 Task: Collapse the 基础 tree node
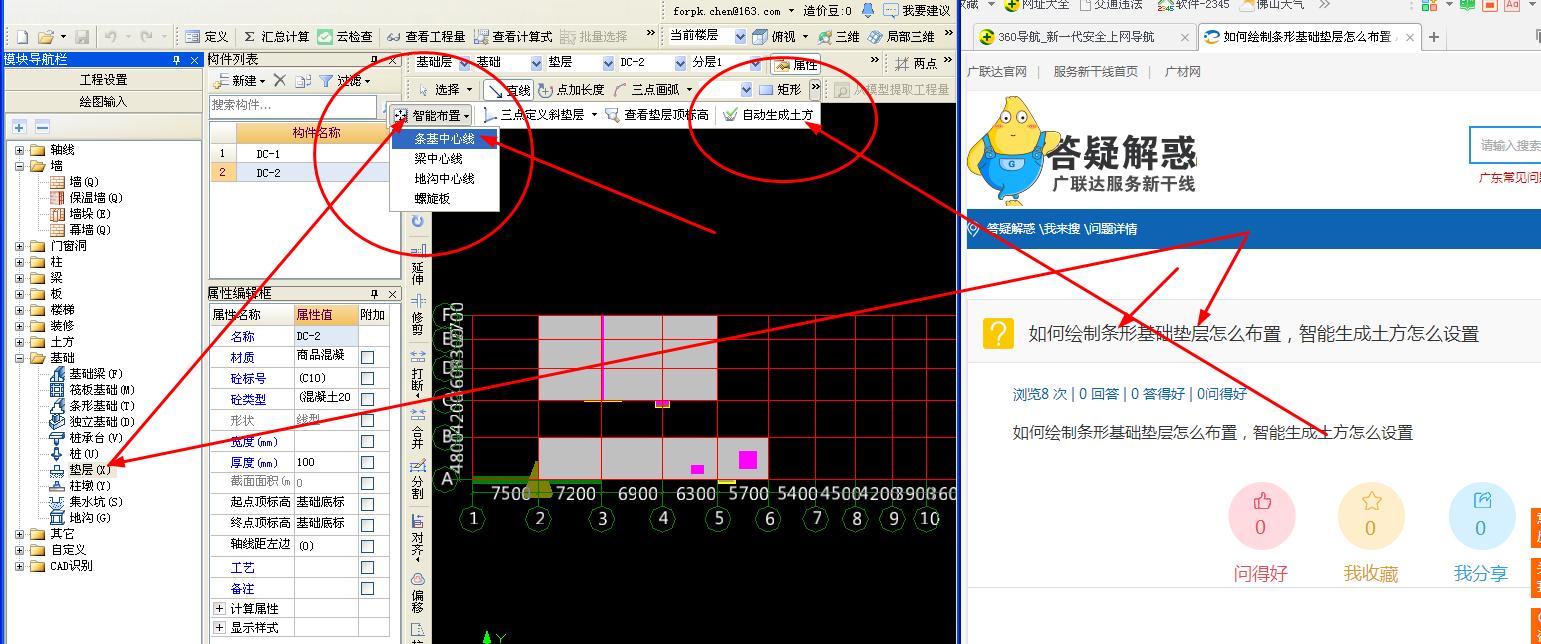click(x=20, y=358)
